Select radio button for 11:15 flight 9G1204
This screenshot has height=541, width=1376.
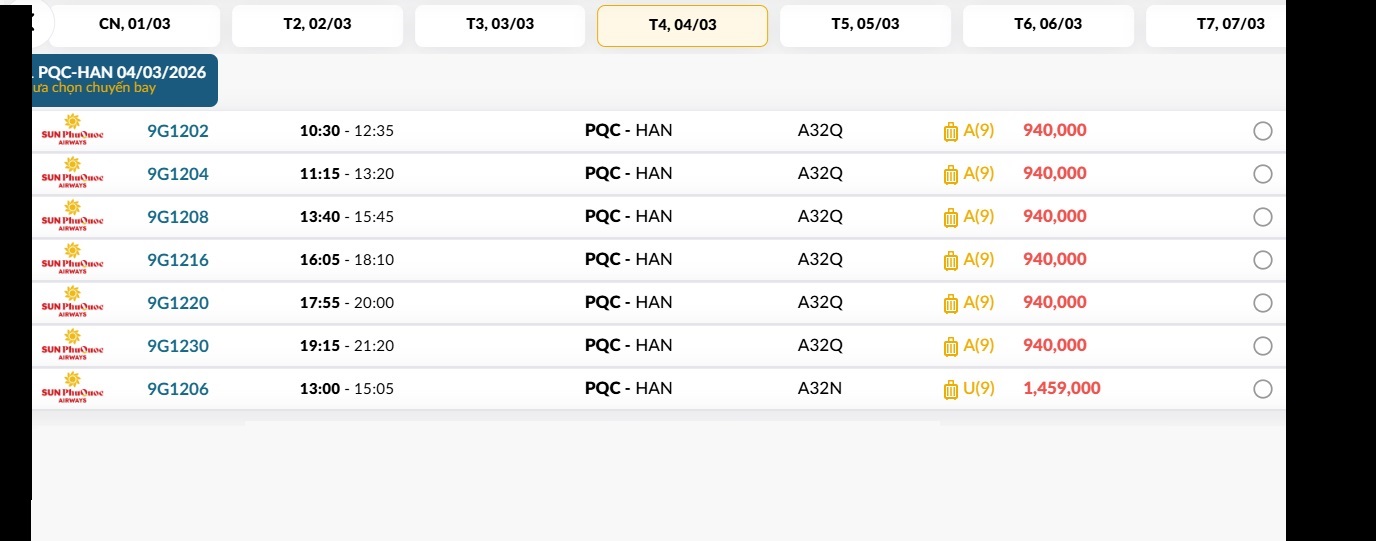point(1263,174)
